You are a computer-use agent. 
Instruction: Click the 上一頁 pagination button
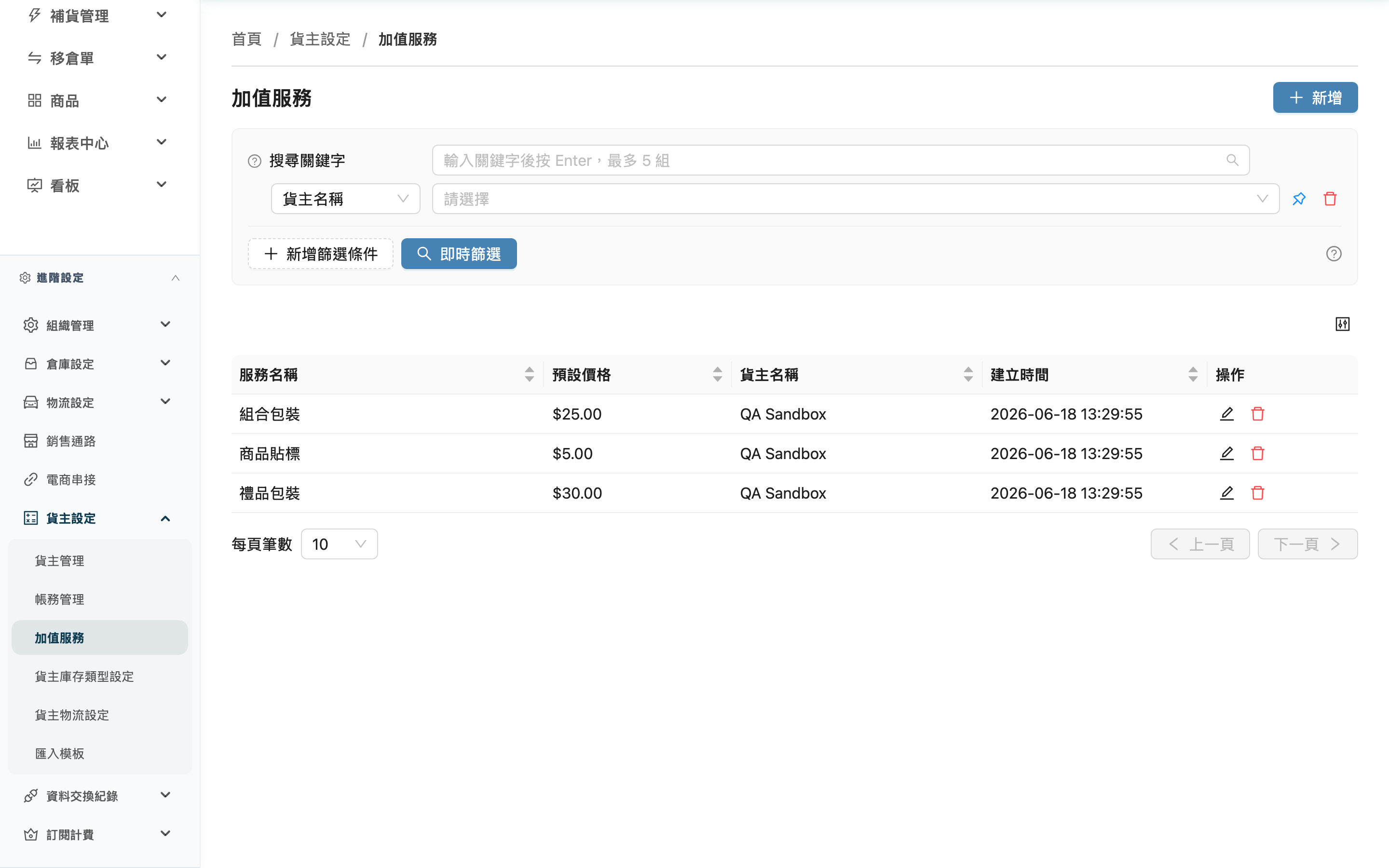point(1199,543)
